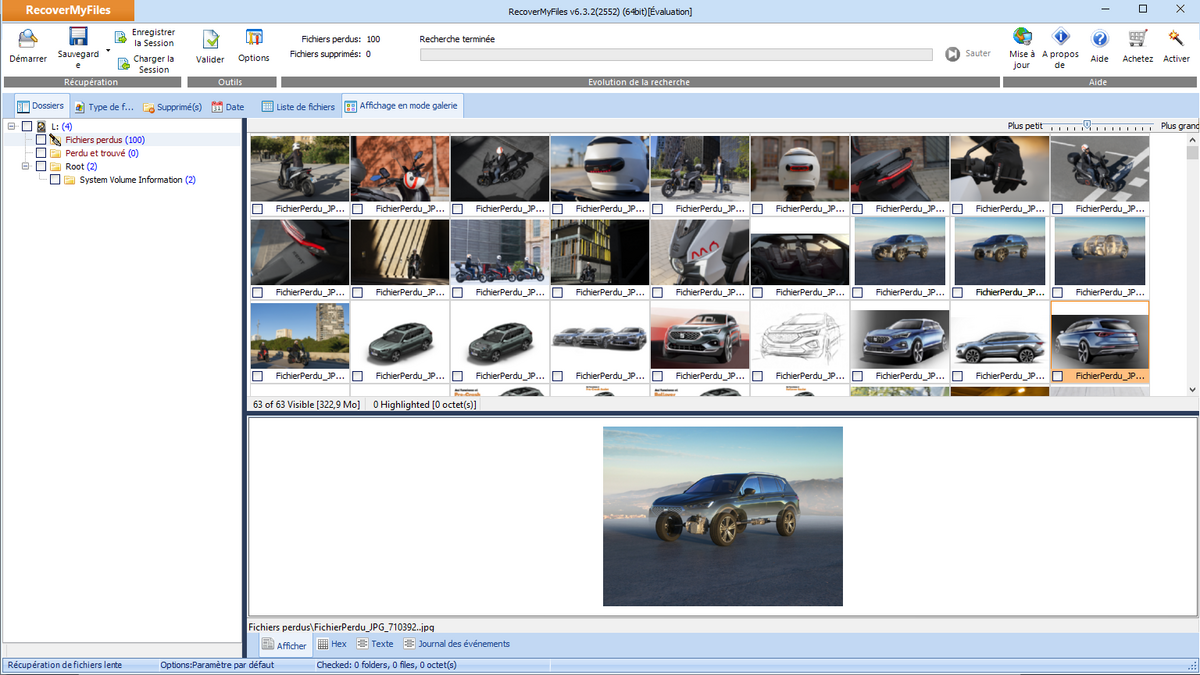1200x675 pixels.
Task: Click 'Récupération de fichiers lente' status text
Action: pos(66,665)
